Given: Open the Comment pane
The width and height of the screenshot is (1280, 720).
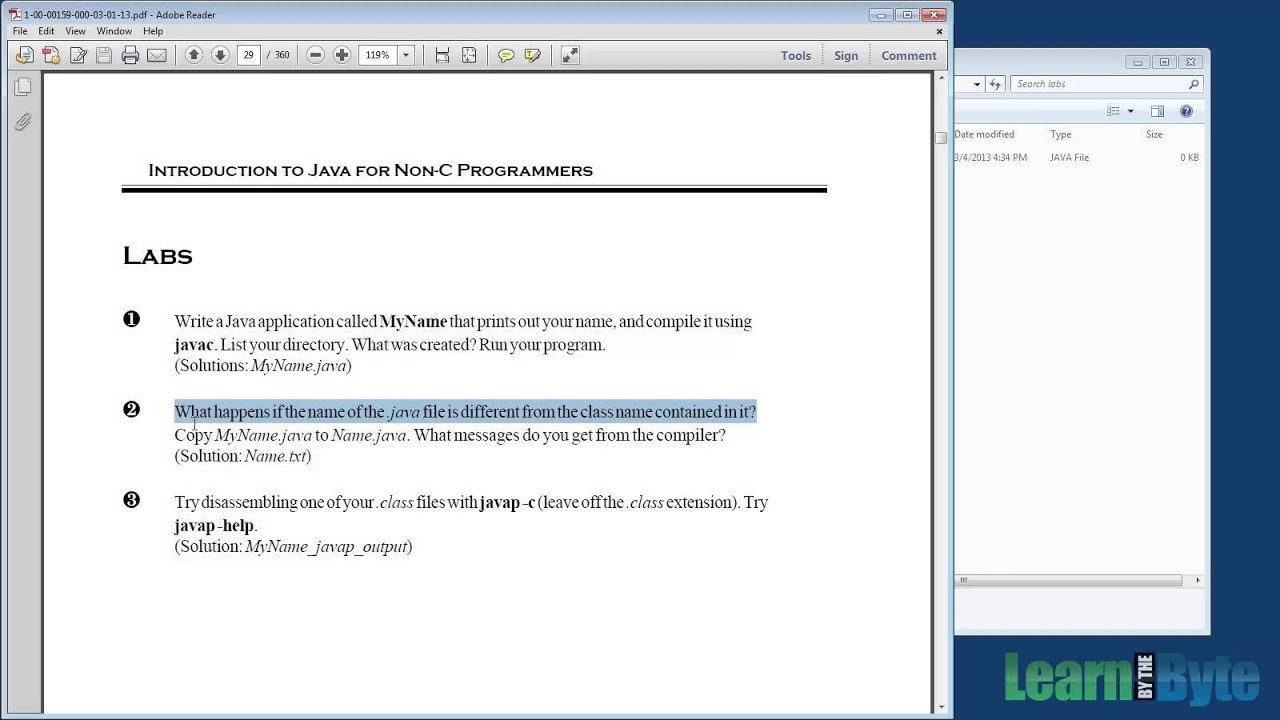Looking at the screenshot, I should 909,56.
